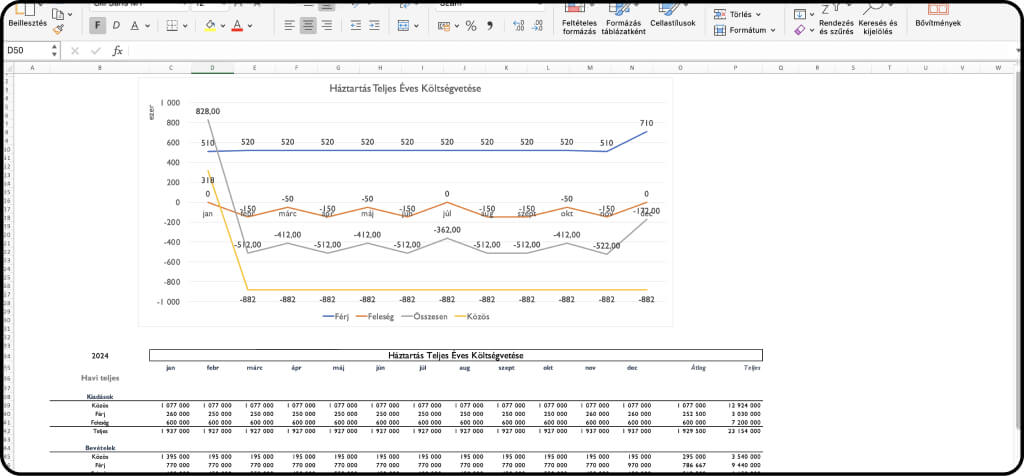Expand the Formátum dropdown
Viewport: 1024px width, 476px height.
click(x=772, y=30)
